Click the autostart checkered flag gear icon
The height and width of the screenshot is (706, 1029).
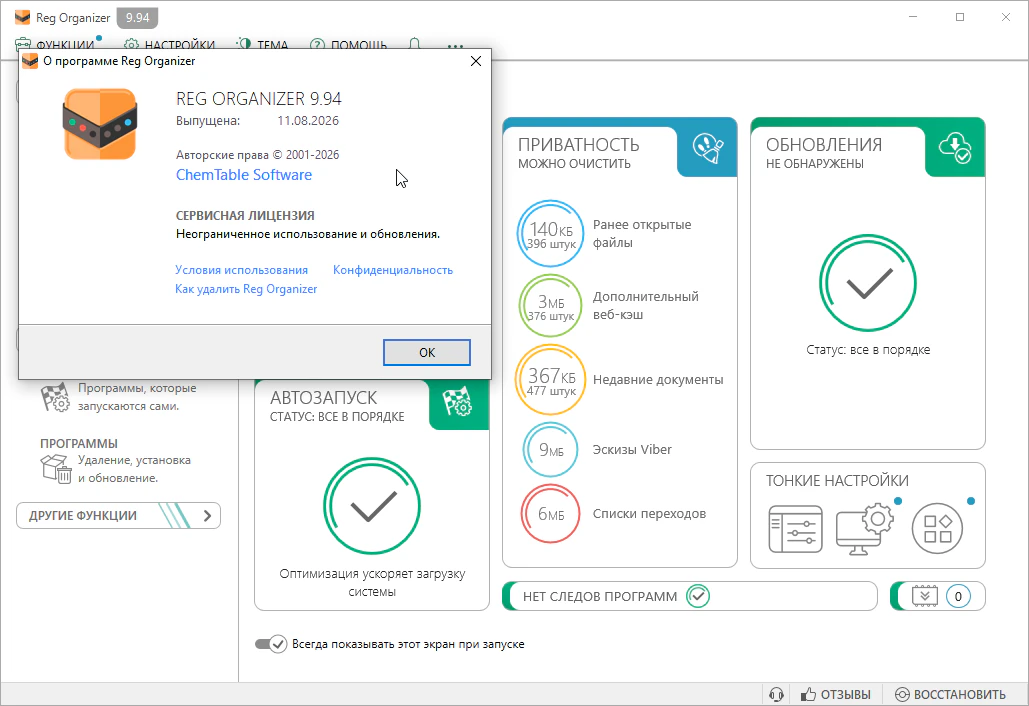point(458,401)
